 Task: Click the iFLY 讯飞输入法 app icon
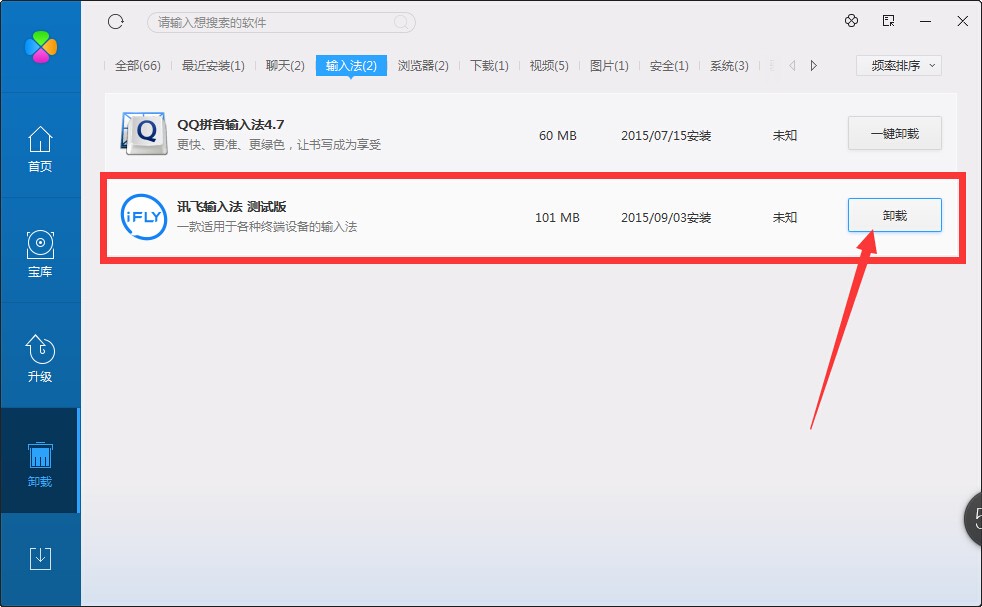coord(144,217)
